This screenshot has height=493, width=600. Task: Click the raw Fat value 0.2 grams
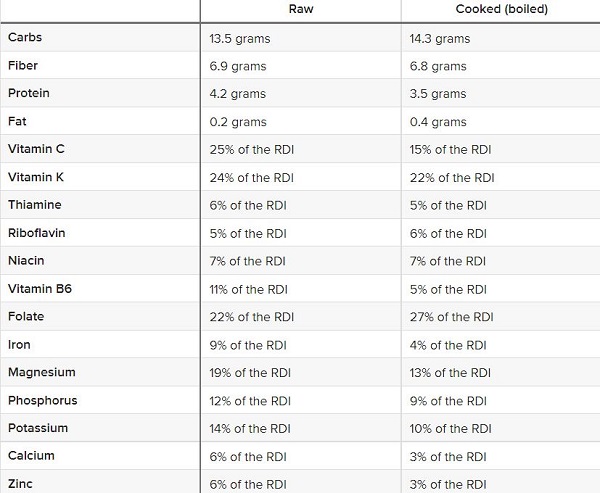(x=238, y=122)
